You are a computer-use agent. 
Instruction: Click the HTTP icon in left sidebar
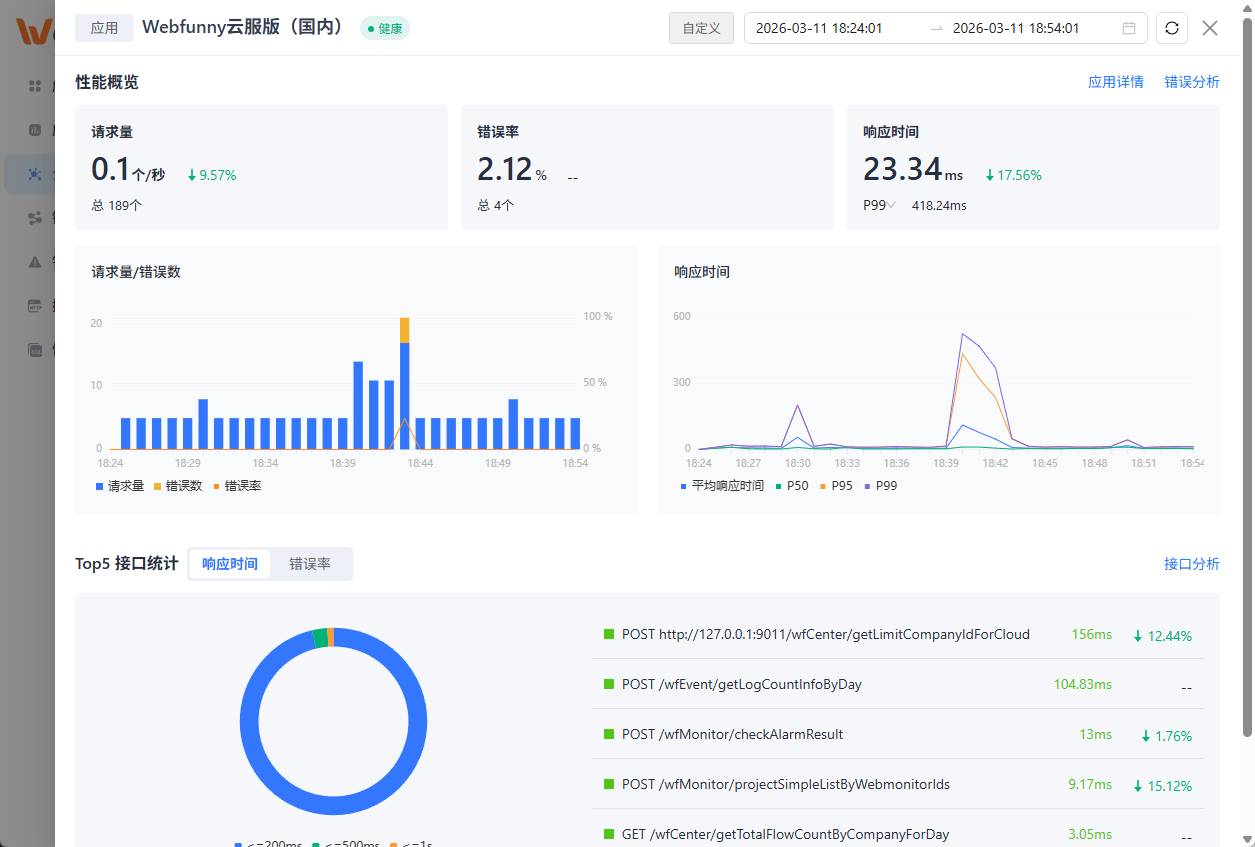35,306
